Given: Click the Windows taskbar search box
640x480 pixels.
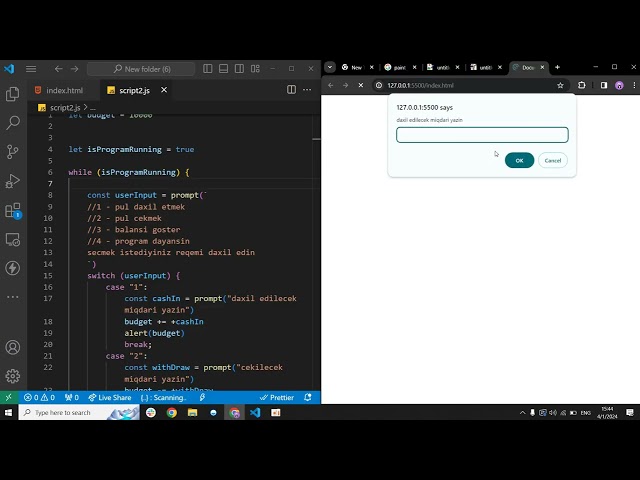Looking at the screenshot, I should pyautogui.click(x=78, y=413).
